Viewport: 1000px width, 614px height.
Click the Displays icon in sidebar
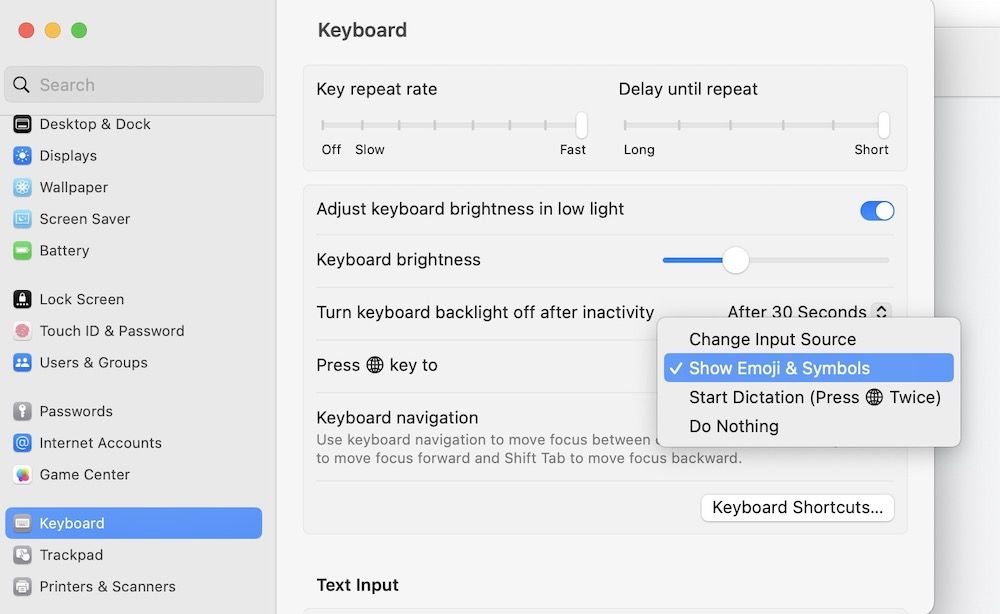point(22,156)
